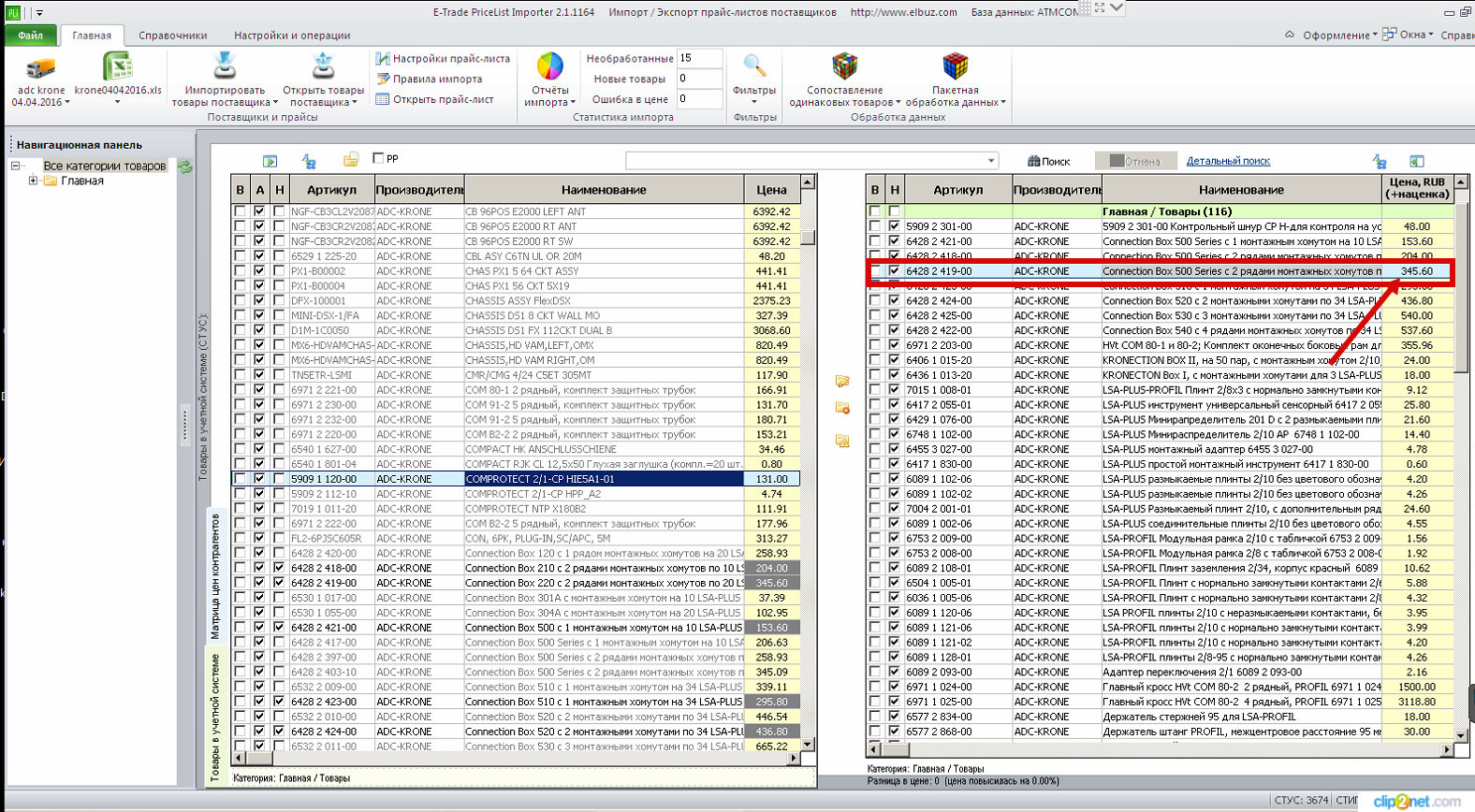Click the binoculars search icon
The height and width of the screenshot is (812, 1475).
point(1034,161)
